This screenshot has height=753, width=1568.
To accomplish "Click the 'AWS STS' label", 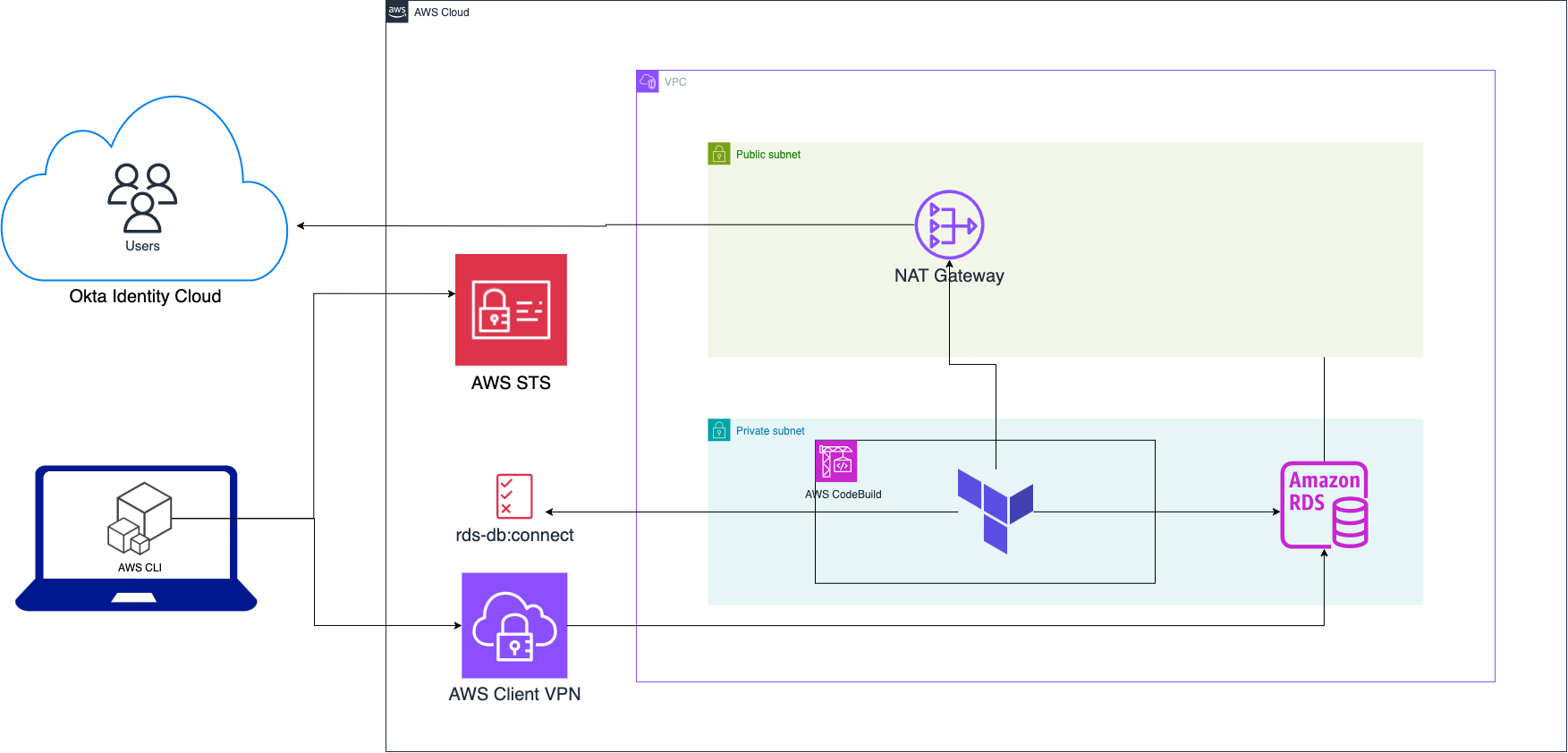I will (x=511, y=383).
